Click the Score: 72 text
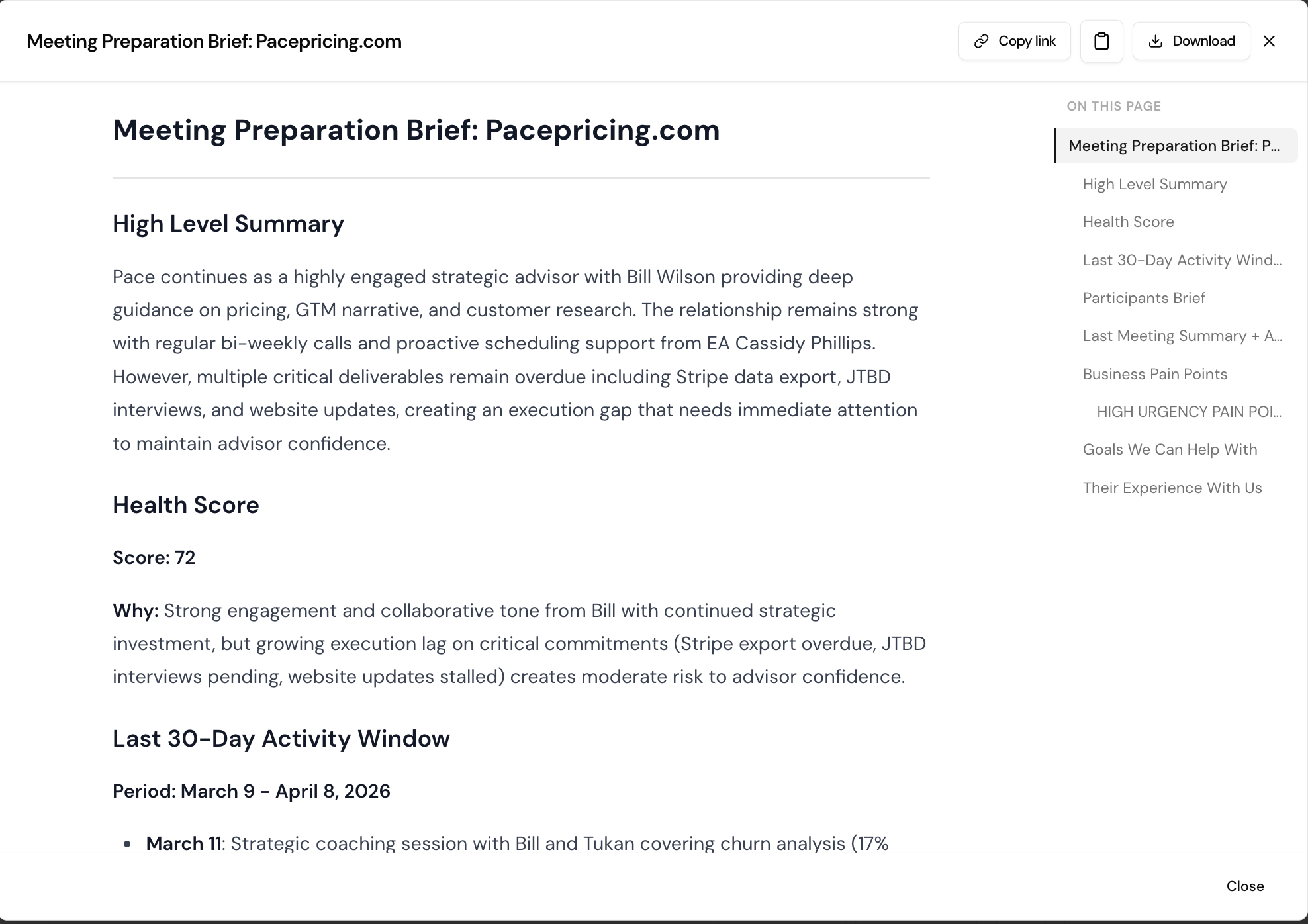 154,557
